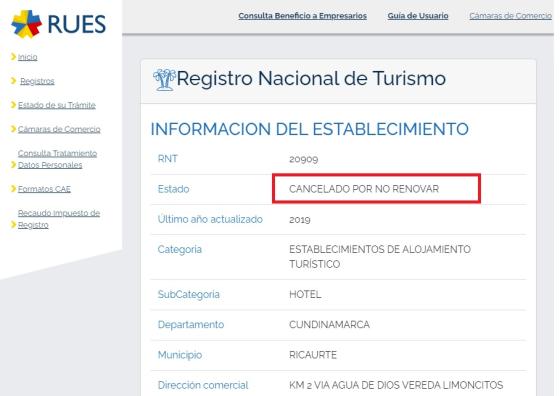
Task: Click the year value 2019
Action: [x=300, y=219]
